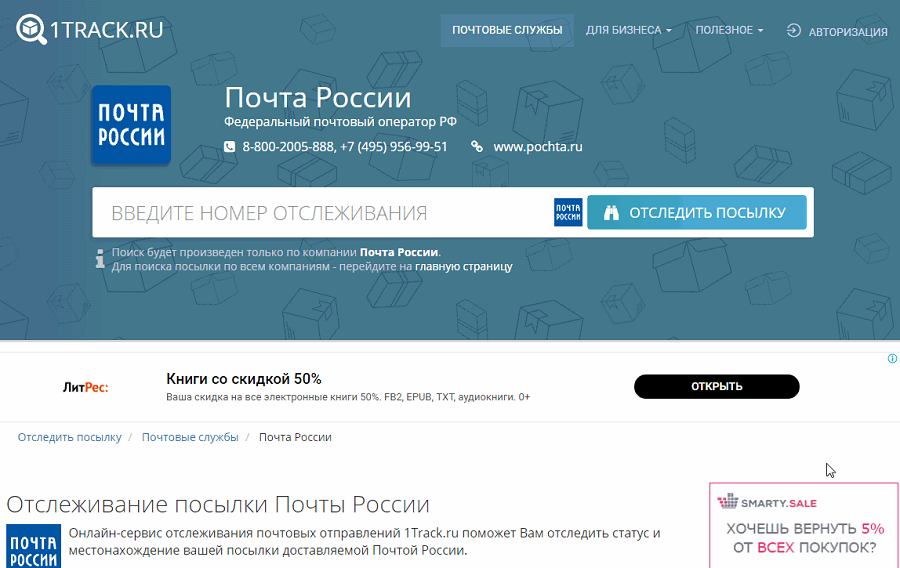Click the 1TRACK.RU site name text
Screen dimensions: 900x568
click(x=107, y=30)
